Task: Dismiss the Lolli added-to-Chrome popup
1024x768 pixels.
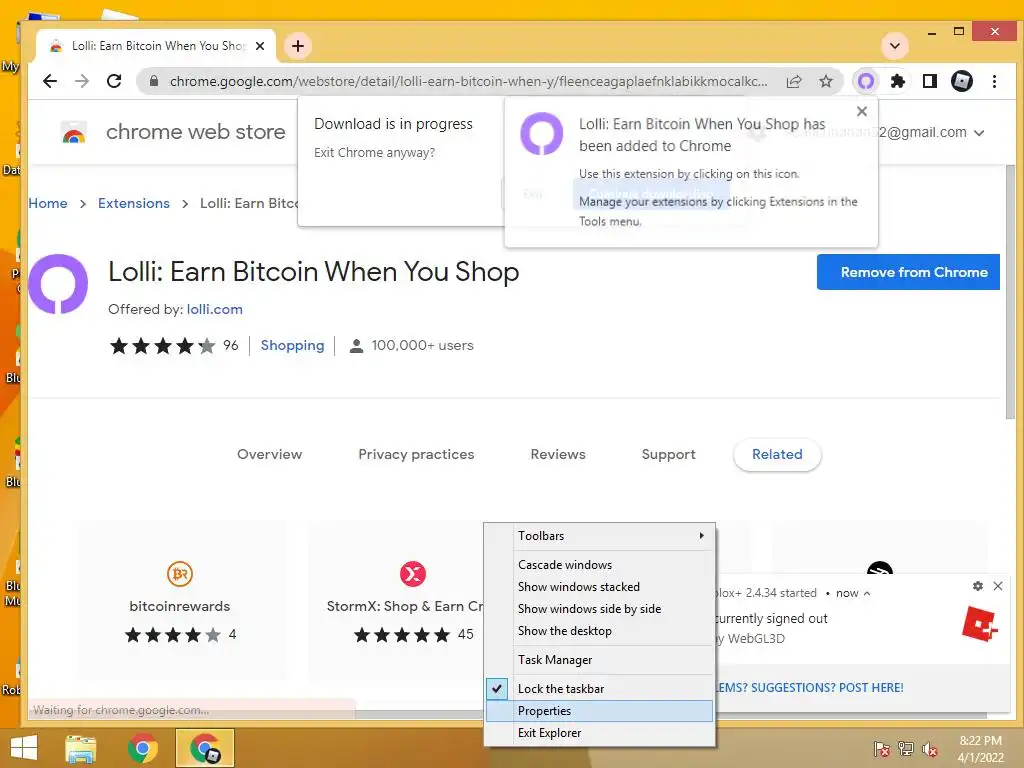Action: tap(862, 112)
